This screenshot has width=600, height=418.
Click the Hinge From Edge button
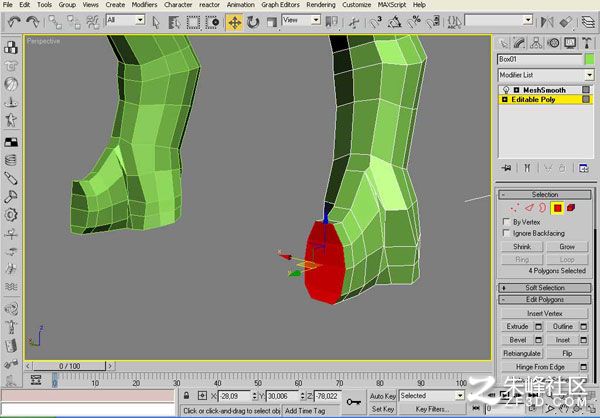tap(540, 367)
